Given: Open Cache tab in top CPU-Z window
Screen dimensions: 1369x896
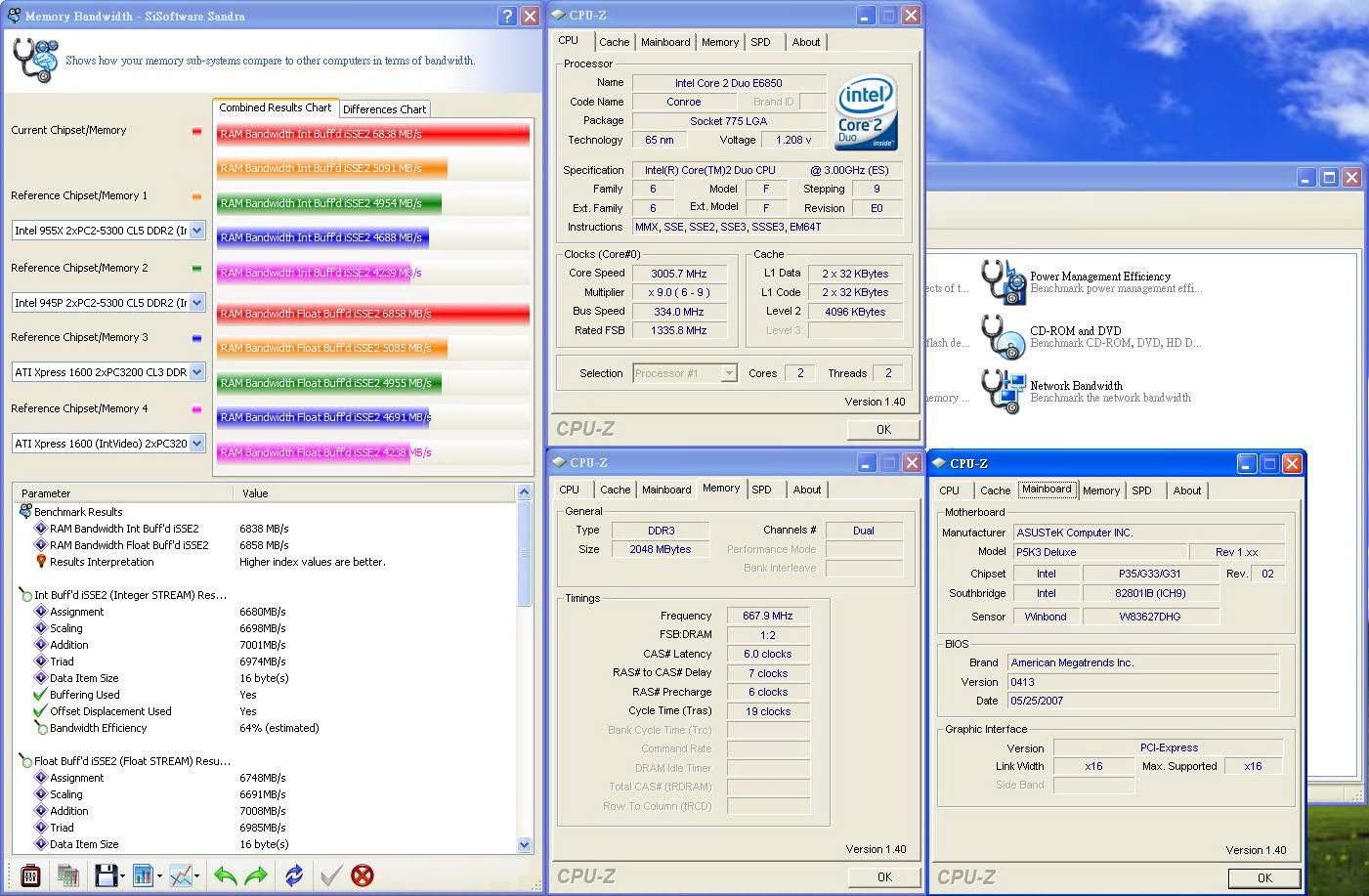Looking at the screenshot, I should pyautogui.click(x=615, y=42).
